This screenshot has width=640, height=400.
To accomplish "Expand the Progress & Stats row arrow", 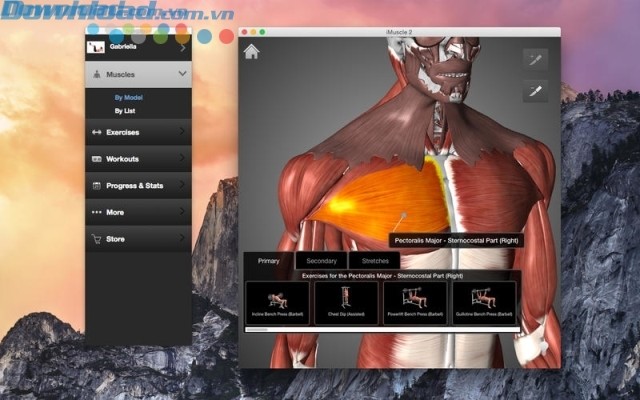I will click(x=182, y=184).
